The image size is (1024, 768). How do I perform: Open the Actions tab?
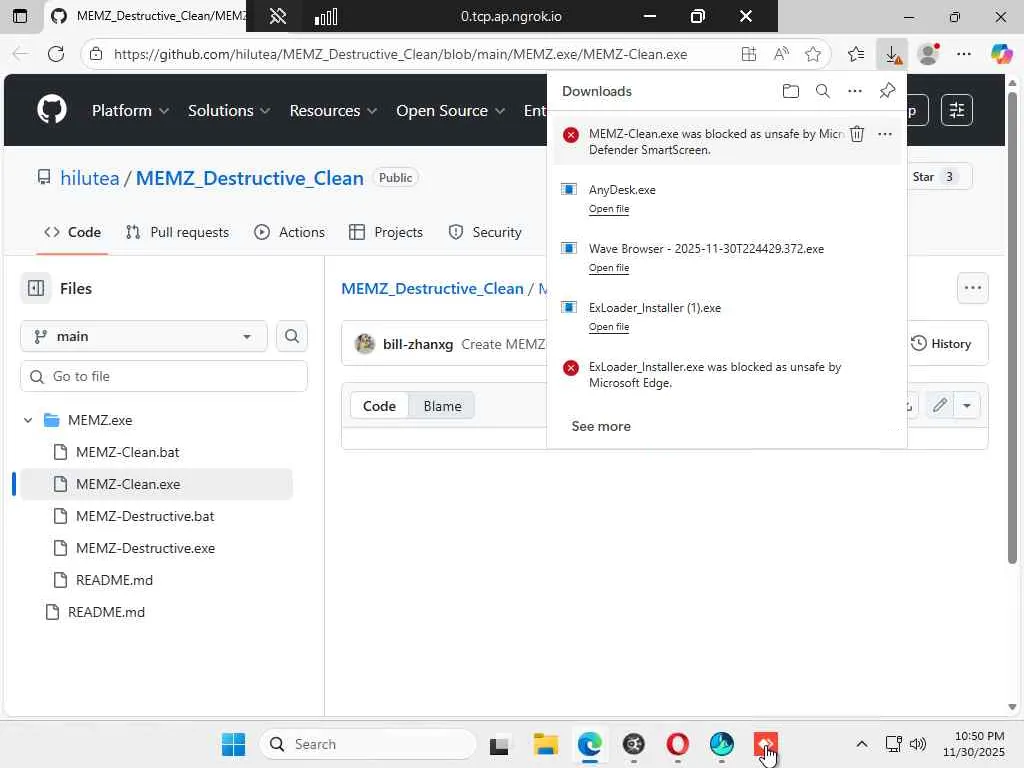point(289,232)
